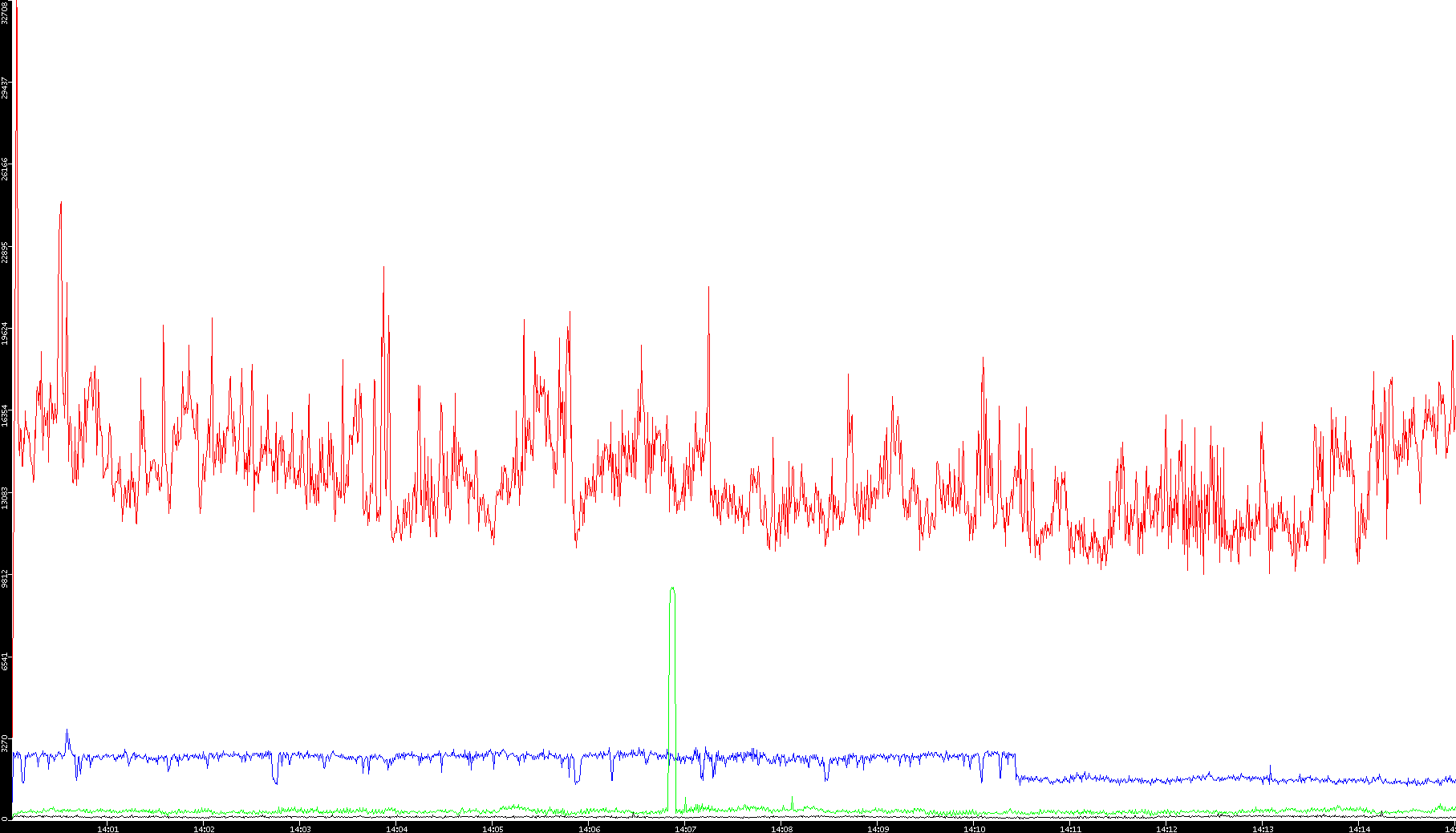Image resolution: width=1456 pixels, height=833 pixels.
Task: Click the 14:07 time axis label
Action: click(x=686, y=829)
